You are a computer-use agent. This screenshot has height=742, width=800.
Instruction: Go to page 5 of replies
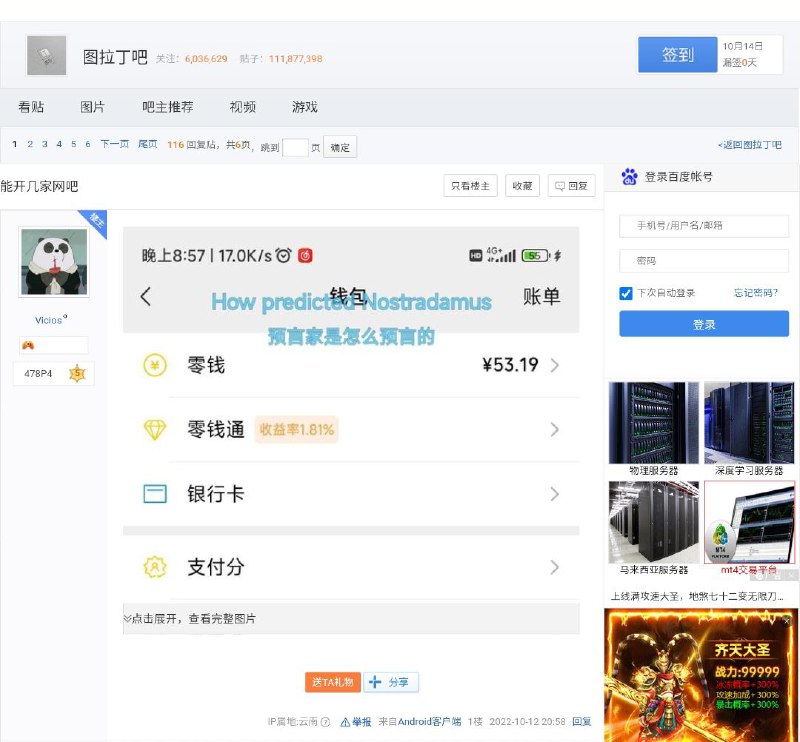[74, 144]
